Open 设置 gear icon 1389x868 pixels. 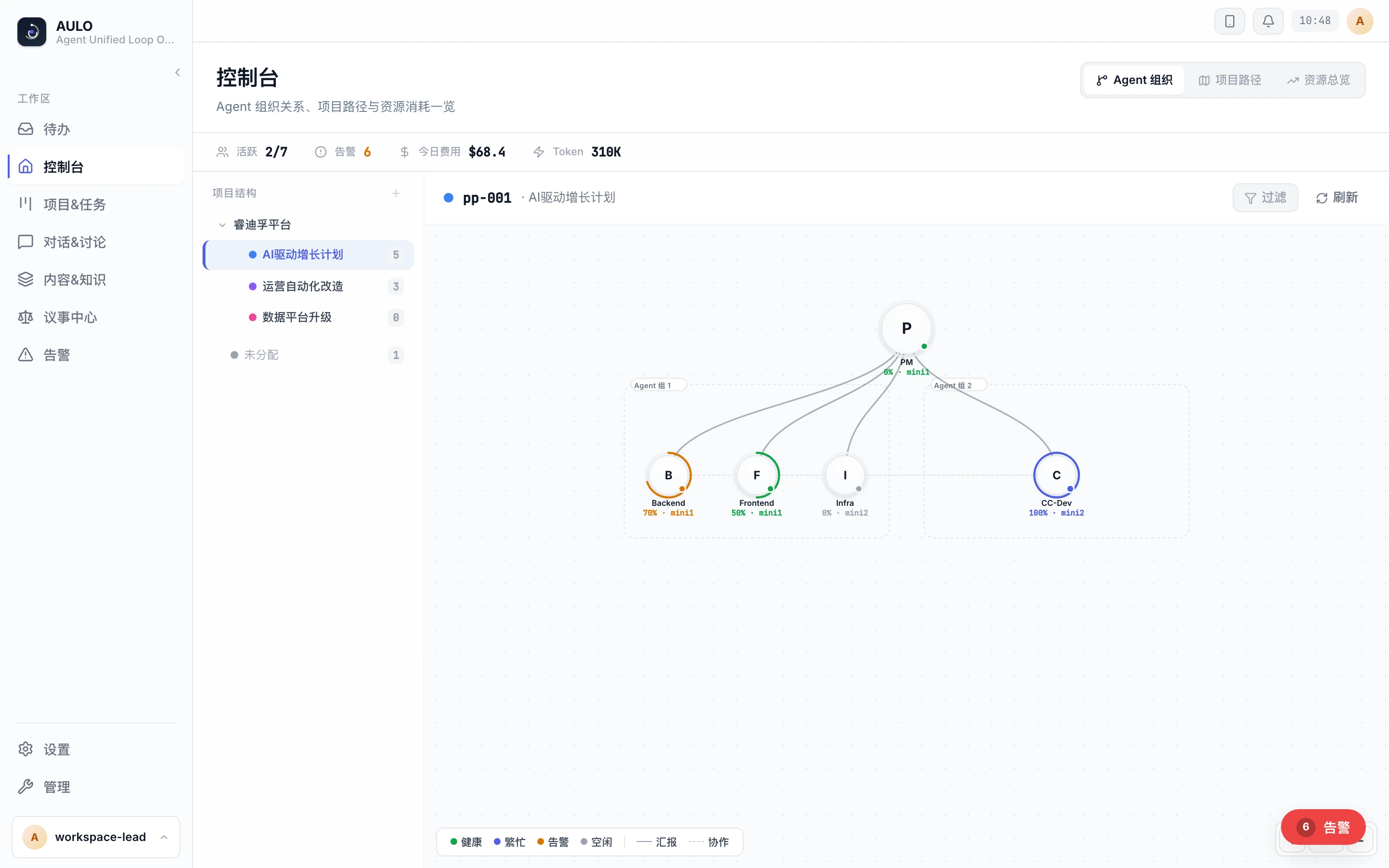[25, 749]
